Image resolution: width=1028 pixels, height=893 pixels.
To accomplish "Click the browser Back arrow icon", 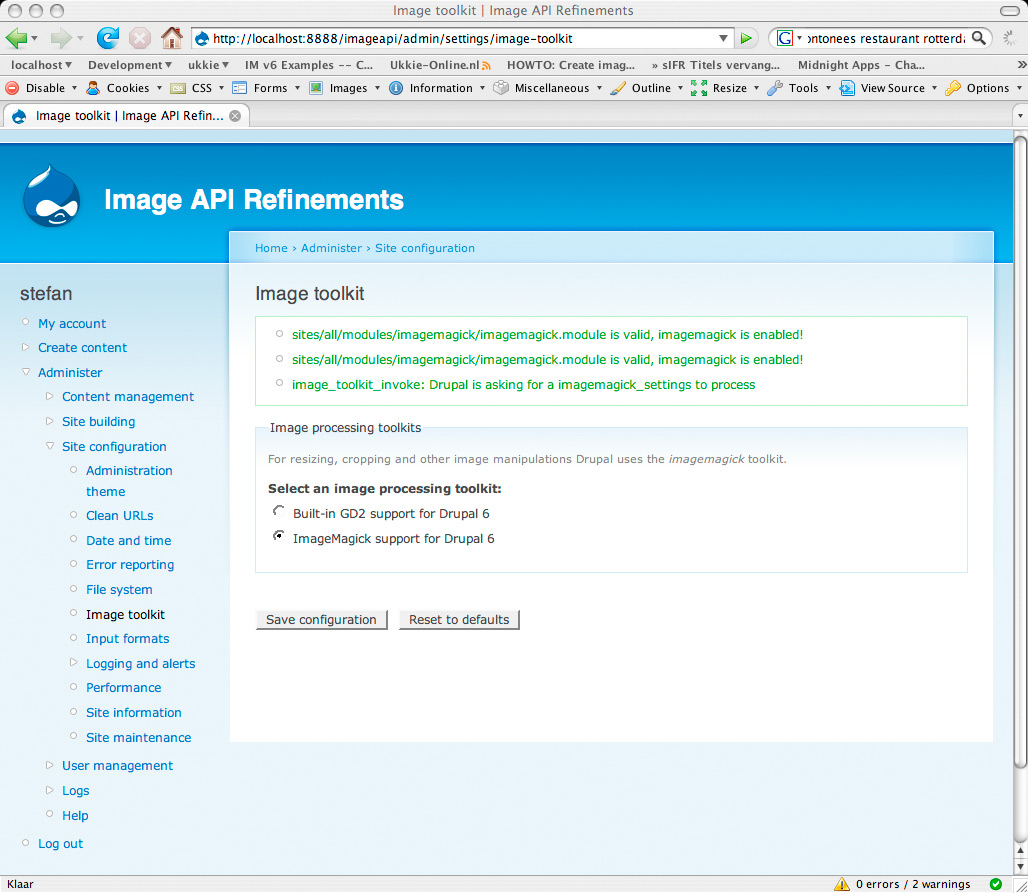I will coord(17,38).
